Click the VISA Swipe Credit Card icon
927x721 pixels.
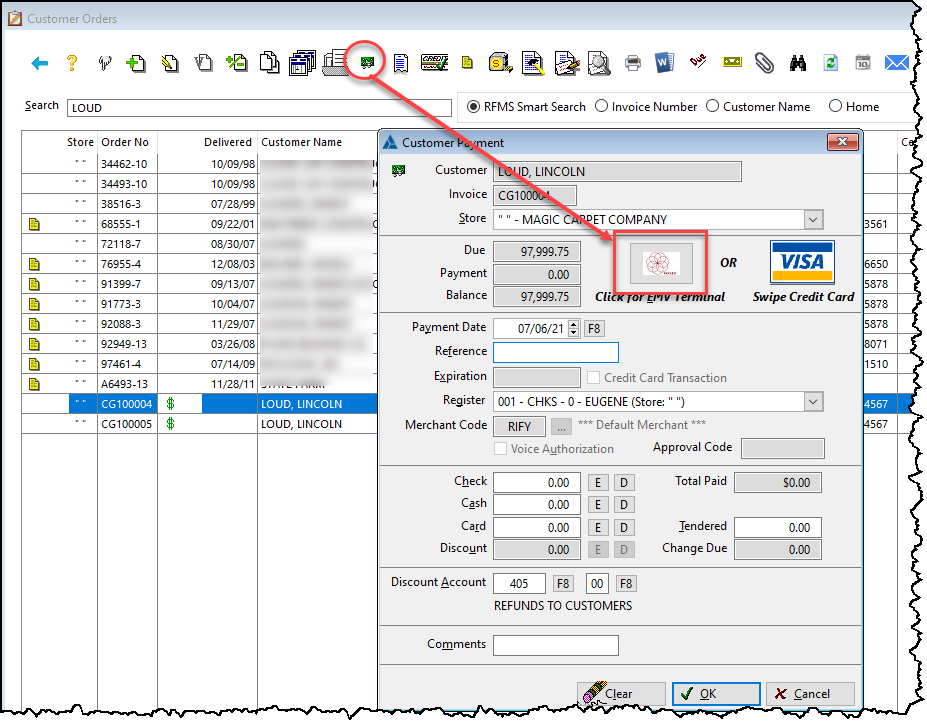[x=802, y=262]
